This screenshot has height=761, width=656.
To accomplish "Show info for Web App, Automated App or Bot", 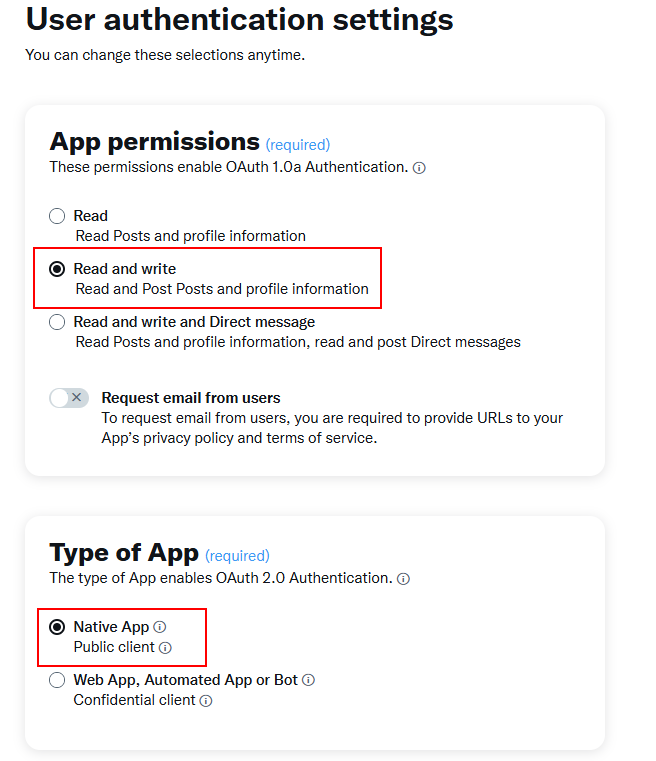I will coord(309,680).
